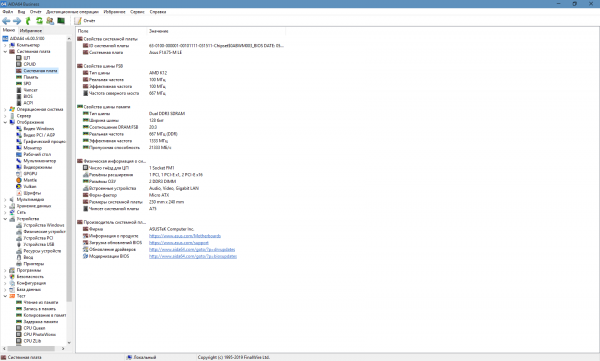Click the sidebar scrollbar down arrow

[x=69, y=343]
